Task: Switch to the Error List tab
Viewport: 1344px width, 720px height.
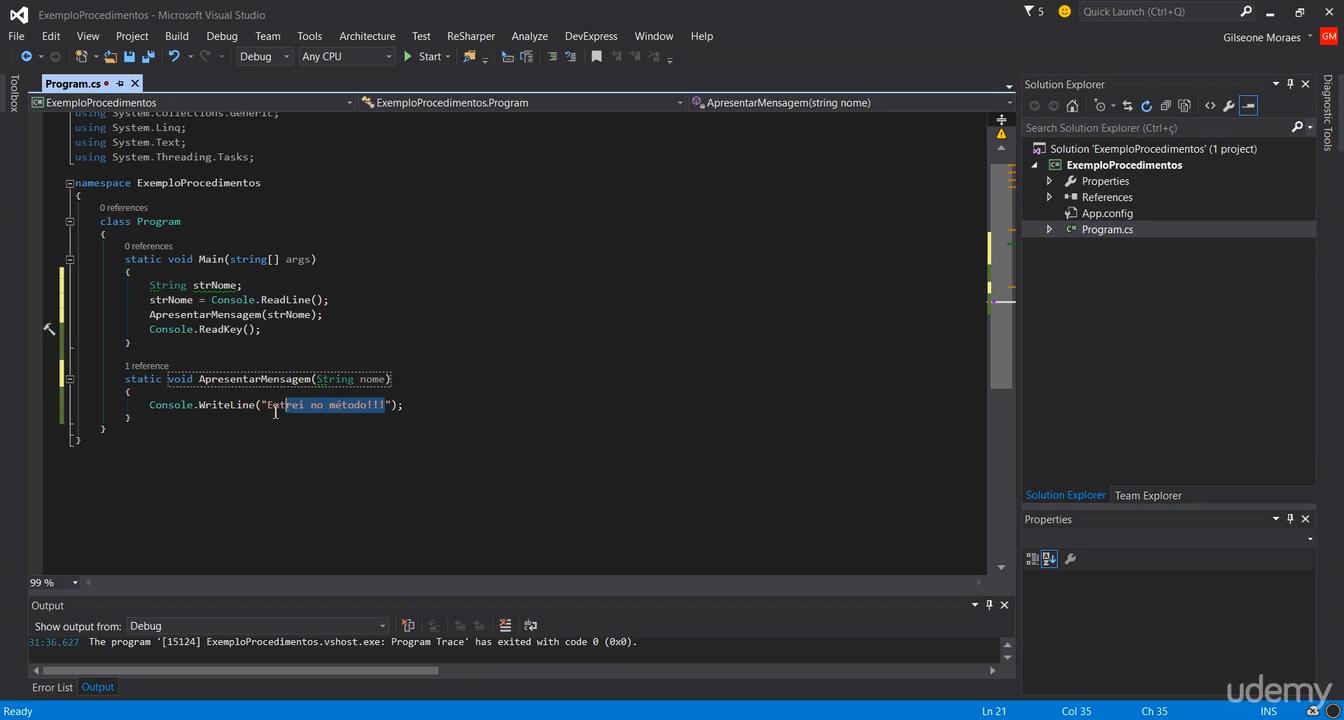Action: coord(52,687)
